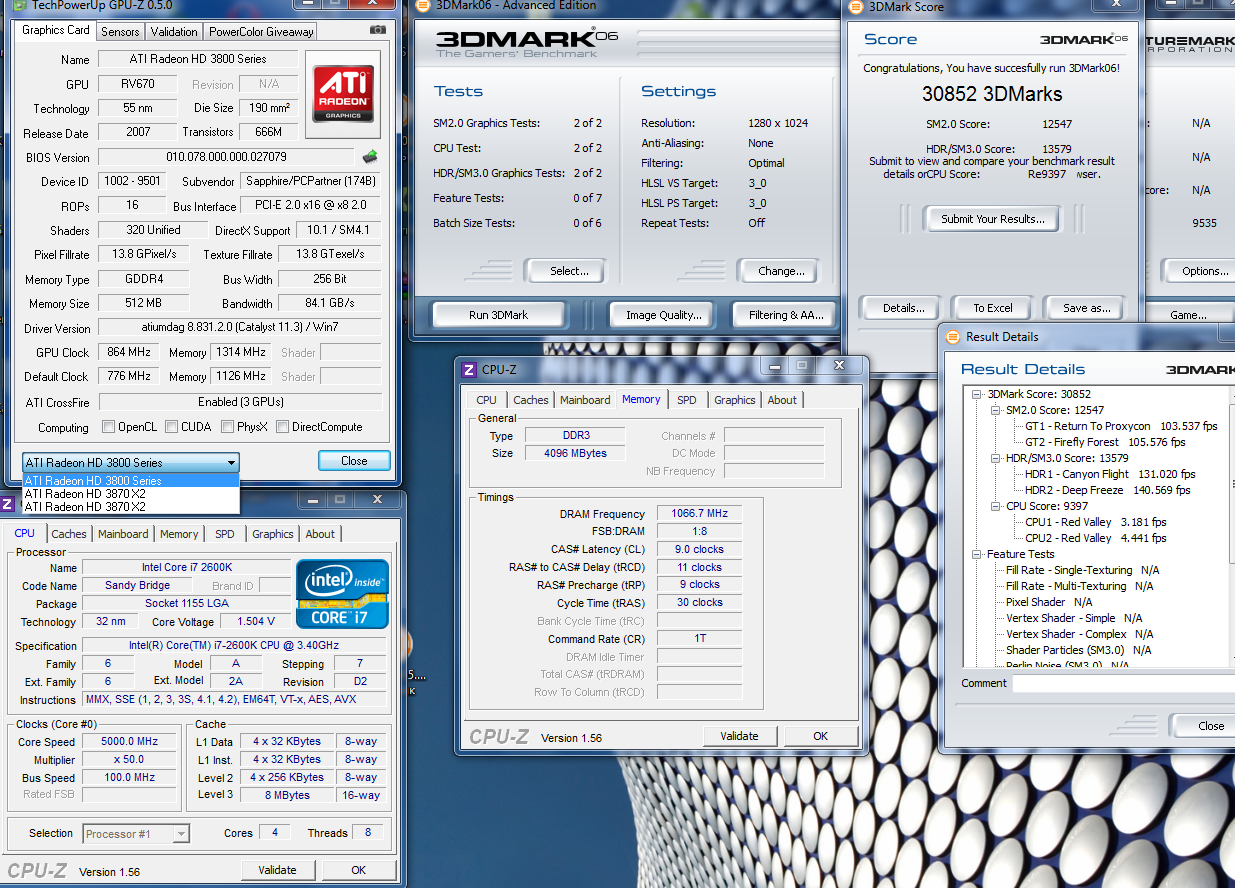The width and height of the screenshot is (1235, 888).
Task: Click the Intel Core i7 inside logo
Action: [342, 593]
